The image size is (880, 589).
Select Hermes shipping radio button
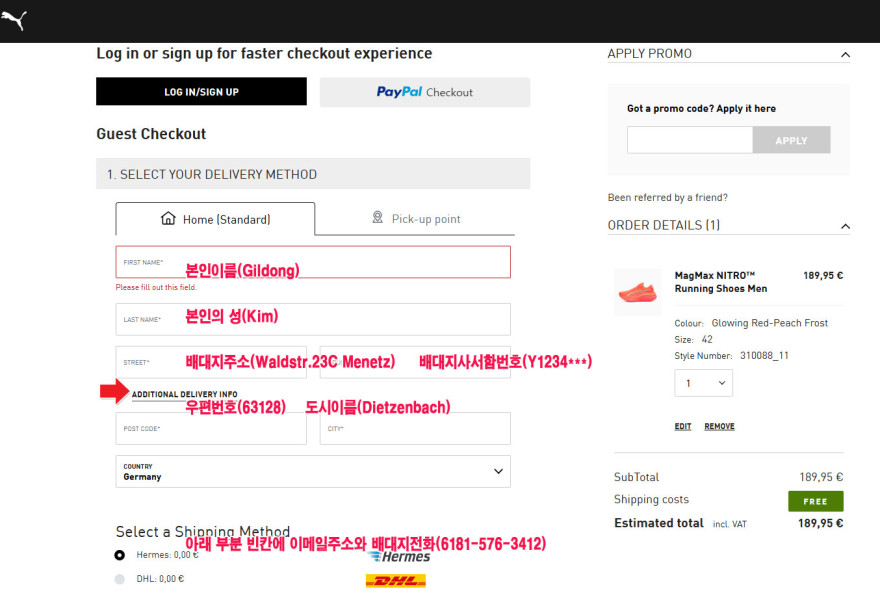(120, 555)
